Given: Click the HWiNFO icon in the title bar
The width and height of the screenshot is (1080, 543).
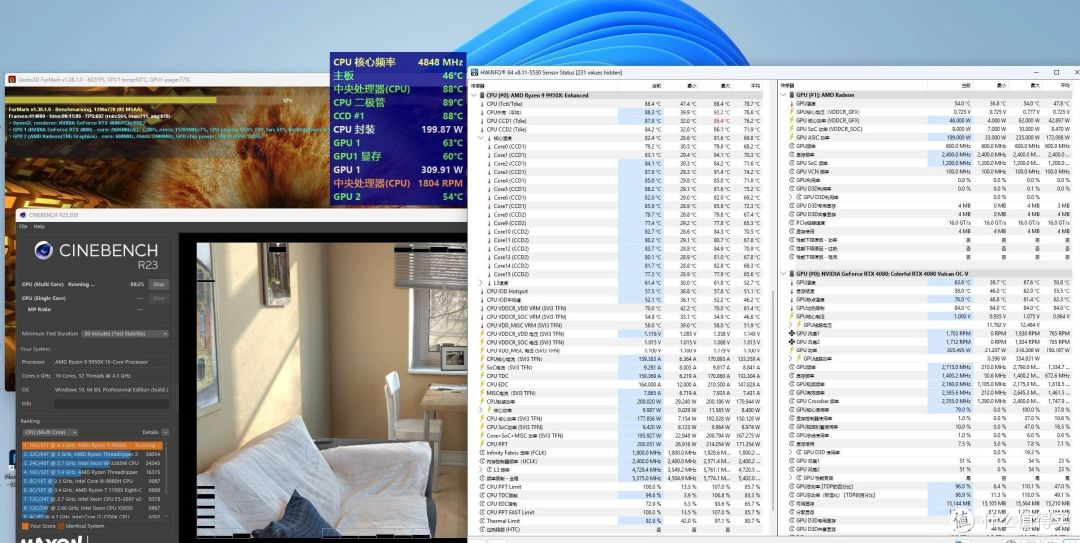Looking at the screenshot, I should click(x=476, y=72).
